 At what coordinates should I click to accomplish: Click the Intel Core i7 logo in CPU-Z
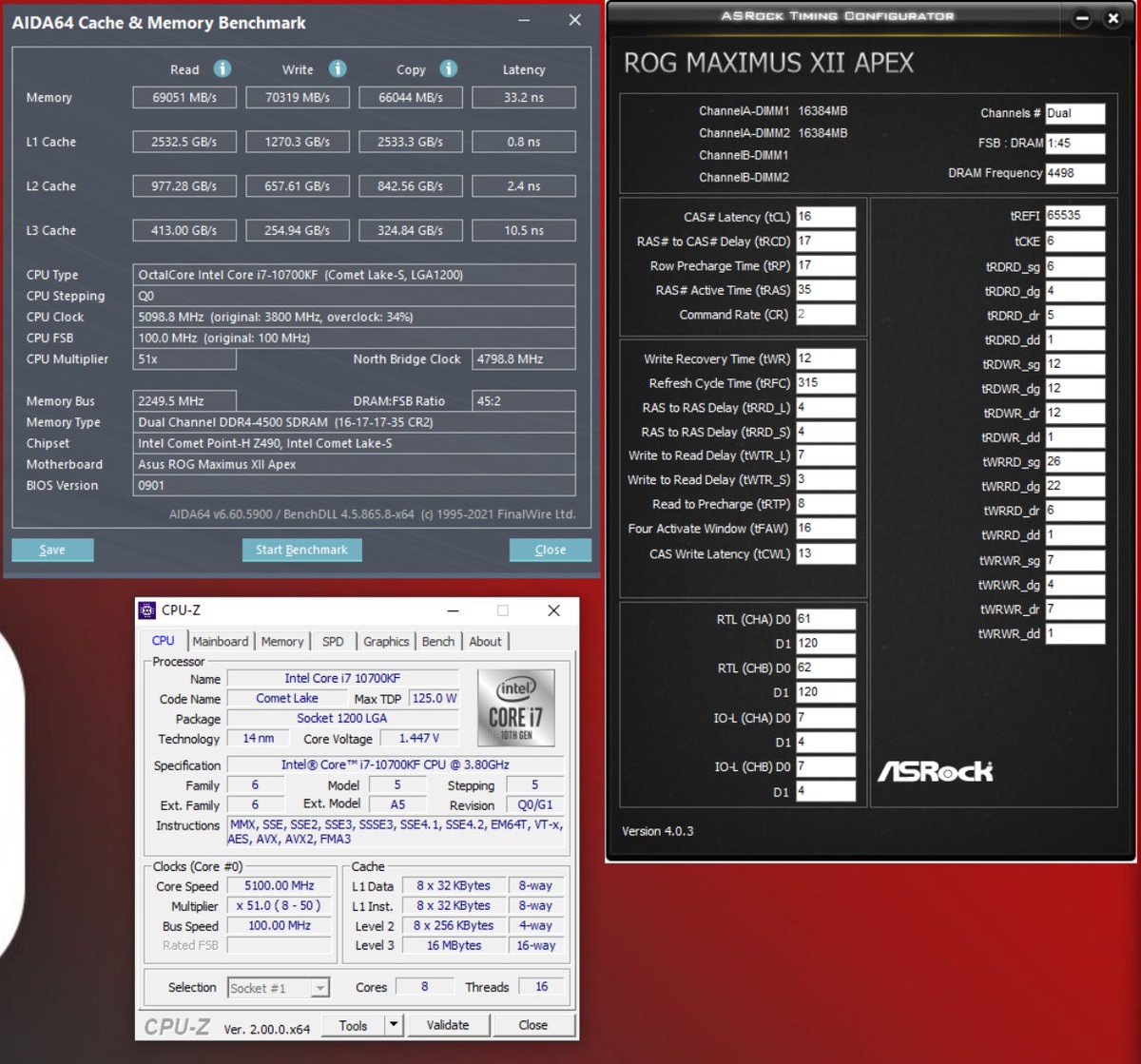[515, 708]
